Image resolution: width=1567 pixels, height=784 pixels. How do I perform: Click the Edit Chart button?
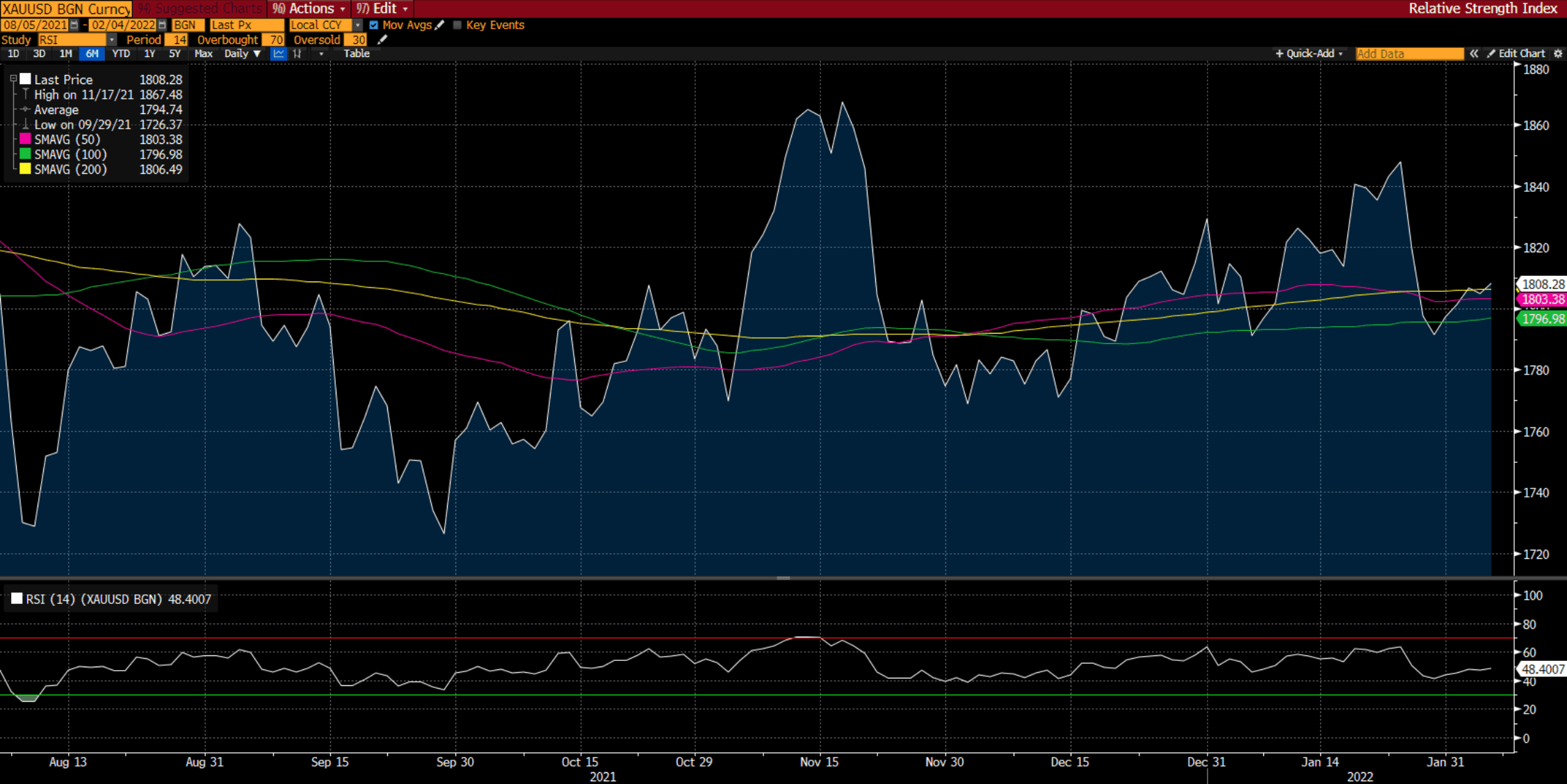(1516, 54)
